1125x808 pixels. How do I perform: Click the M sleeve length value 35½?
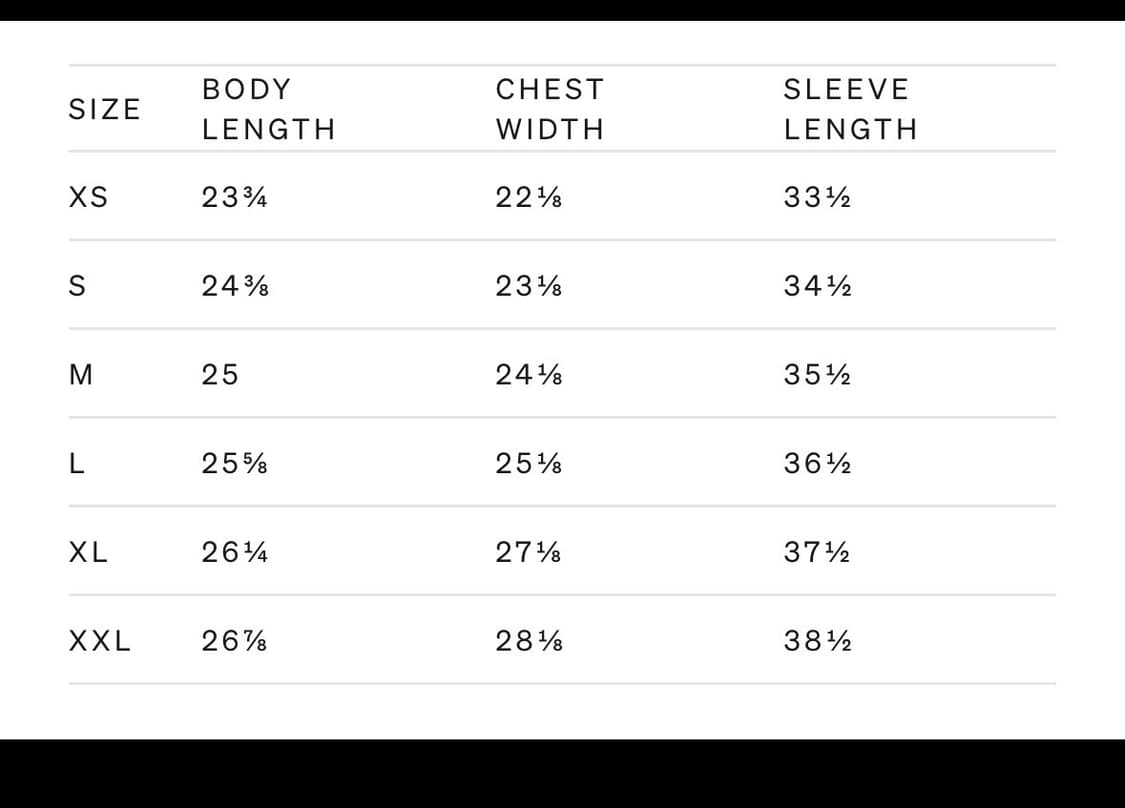817,375
